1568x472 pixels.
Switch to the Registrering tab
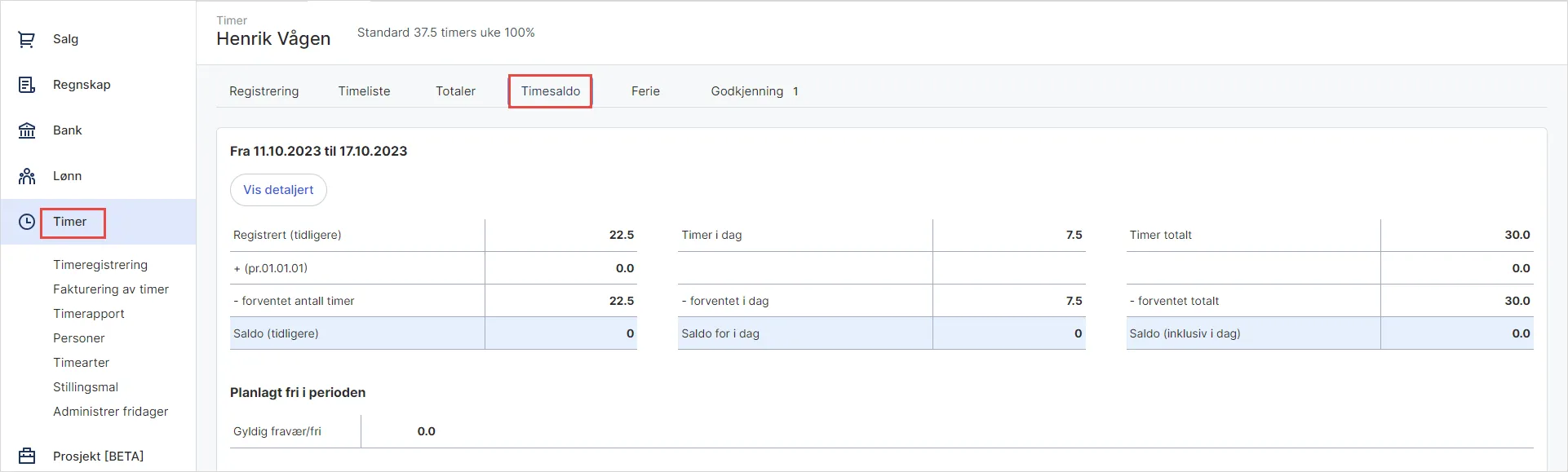click(x=264, y=91)
